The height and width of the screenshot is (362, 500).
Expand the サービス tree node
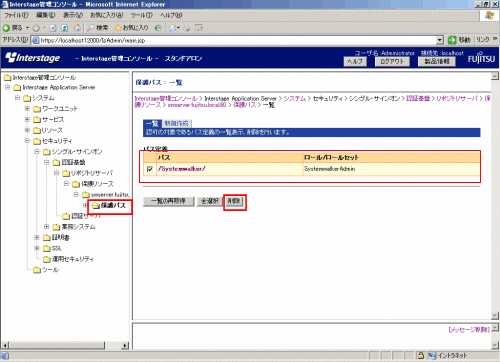(x=27, y=119)
